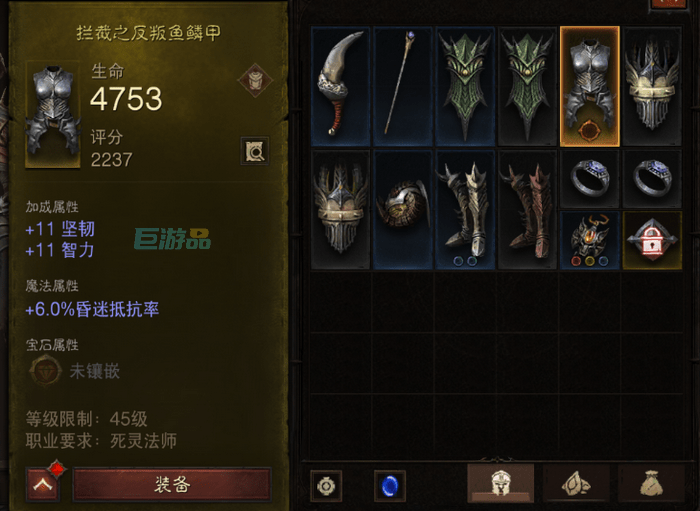Image resolution: width=700 pixels, height=511 pixels.
Task: Click the gear socket icon below inventory
Action: tap(326, 486)
